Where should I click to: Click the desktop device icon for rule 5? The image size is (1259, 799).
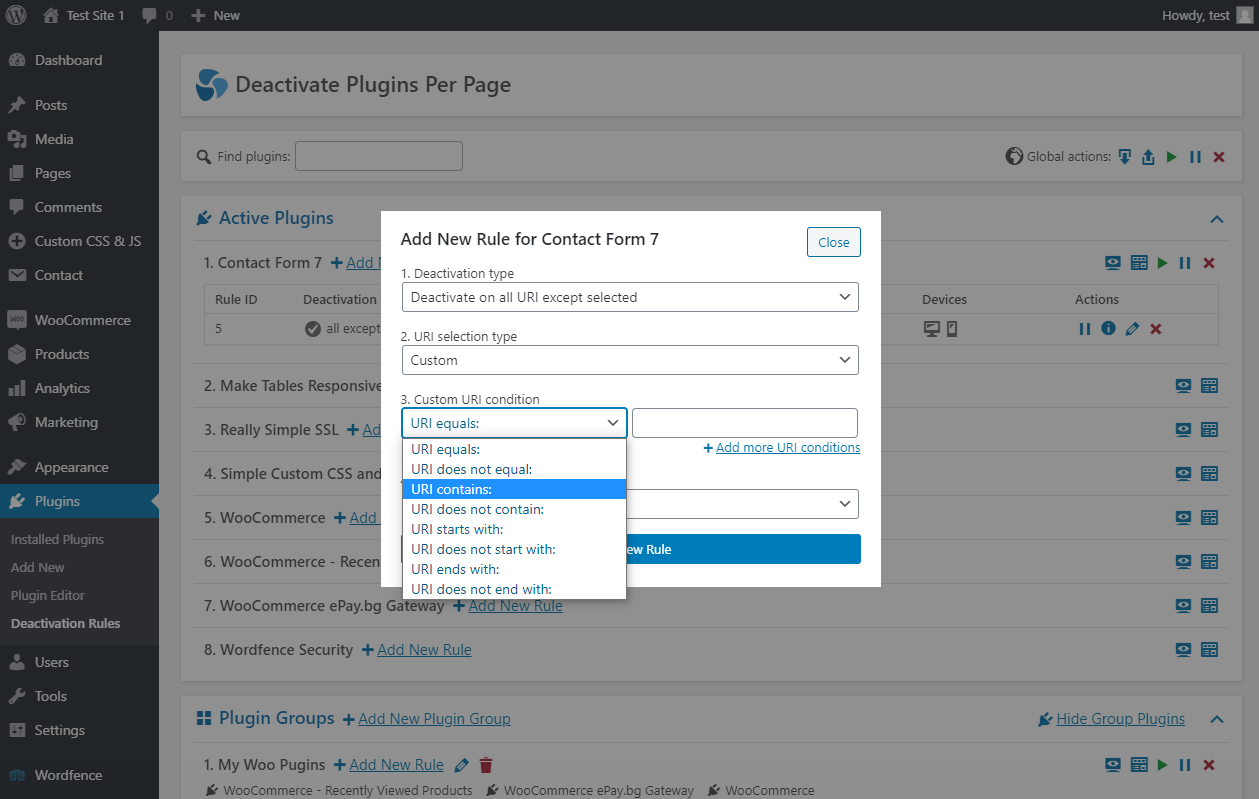click(x=932, y=328)
